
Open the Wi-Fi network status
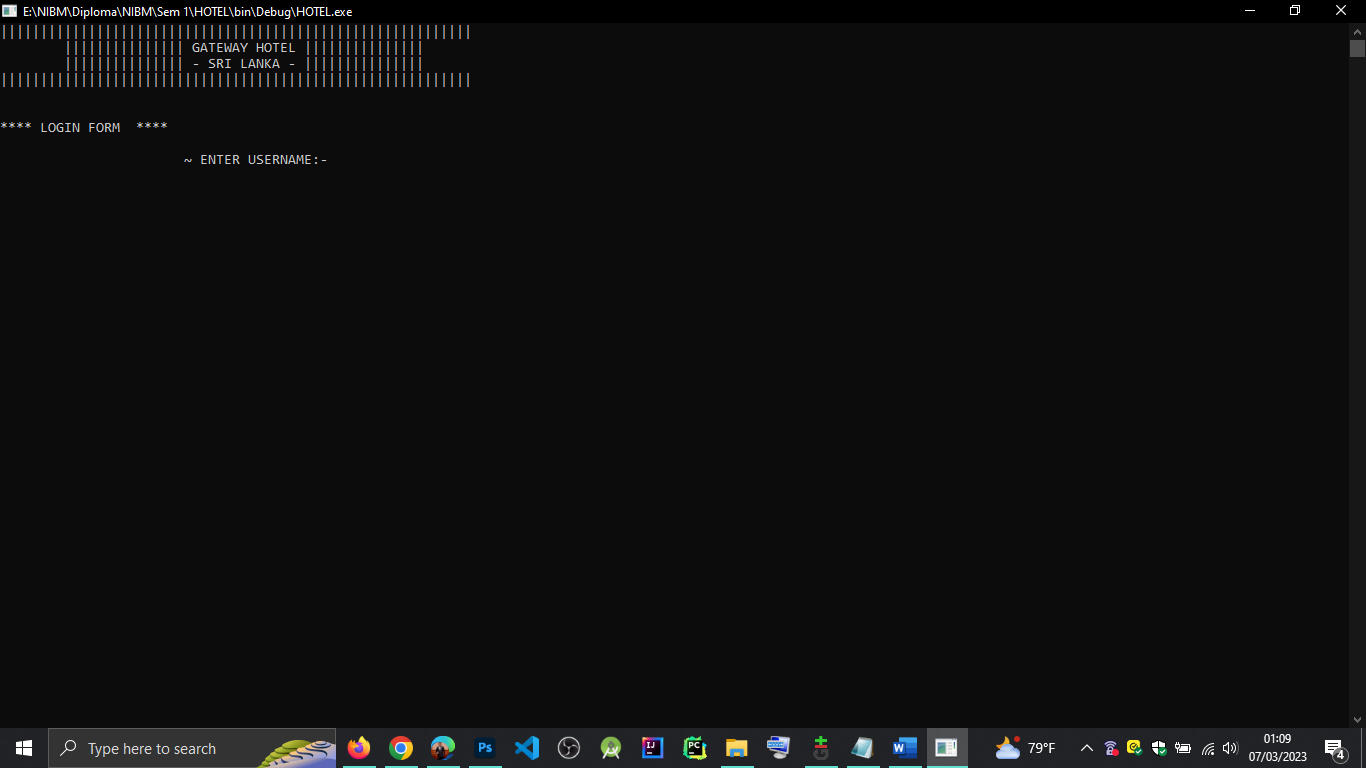[1206, 748]
